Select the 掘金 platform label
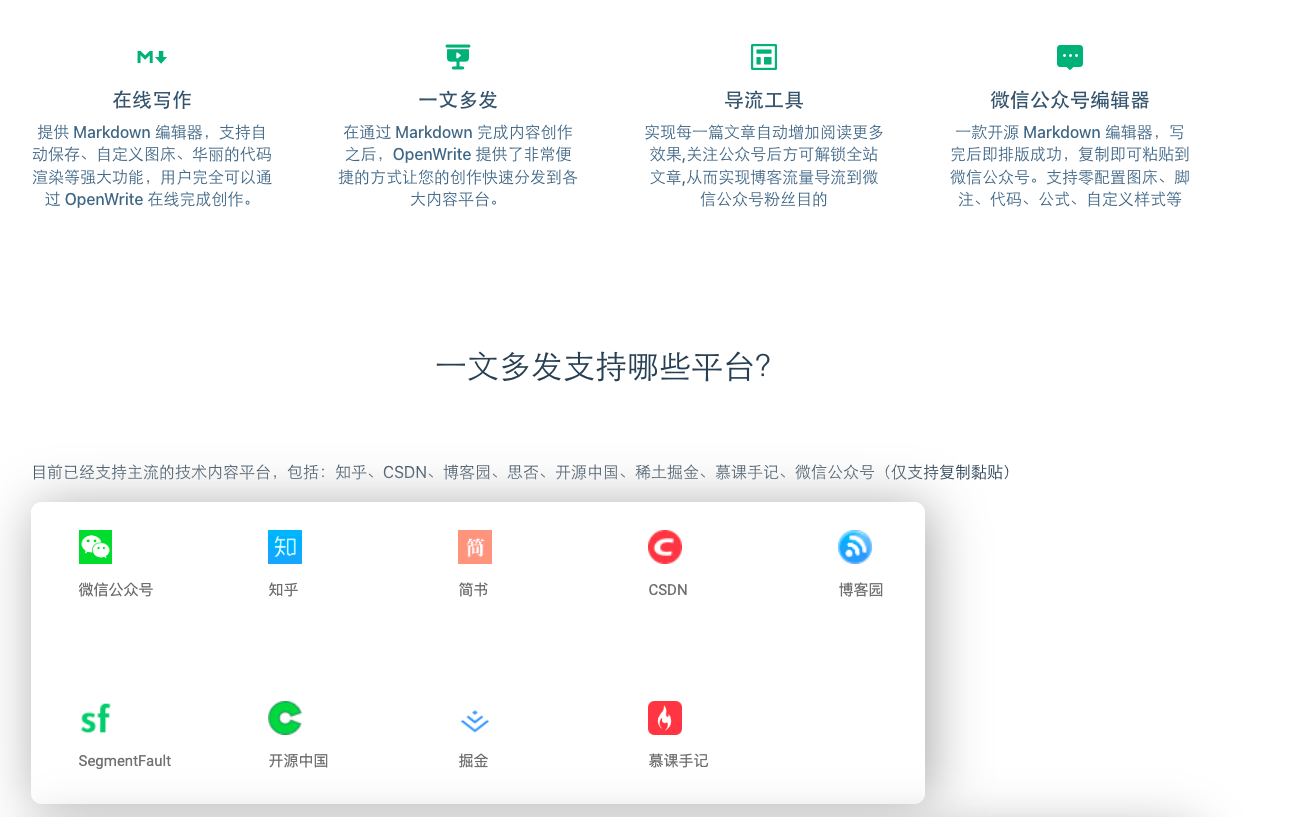This screenshot has width=1290, height=817. pos(473,761)
